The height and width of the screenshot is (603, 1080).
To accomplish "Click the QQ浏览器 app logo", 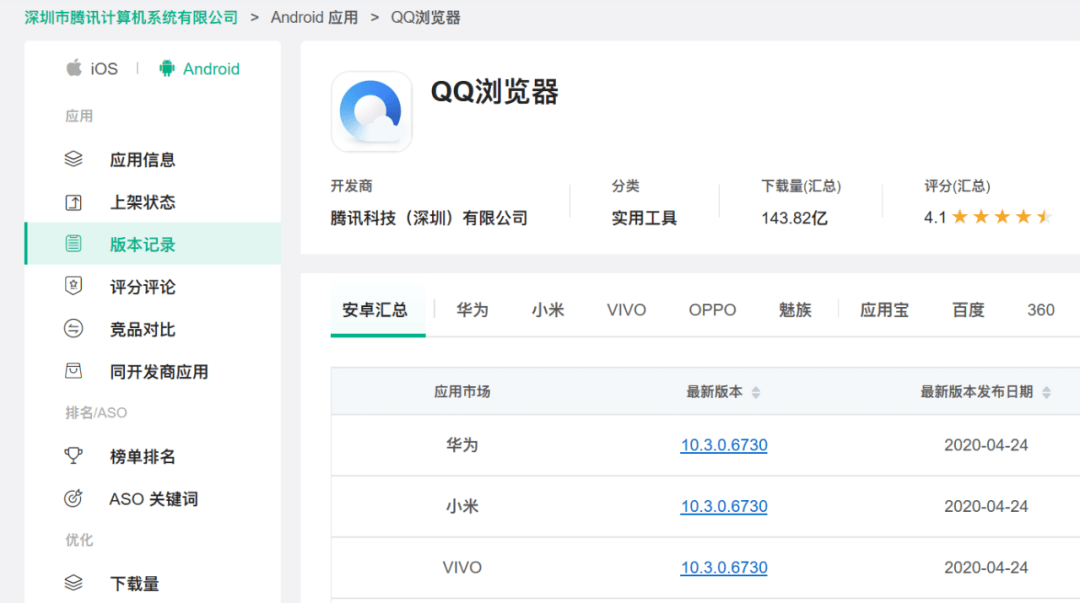I will 372,112.
